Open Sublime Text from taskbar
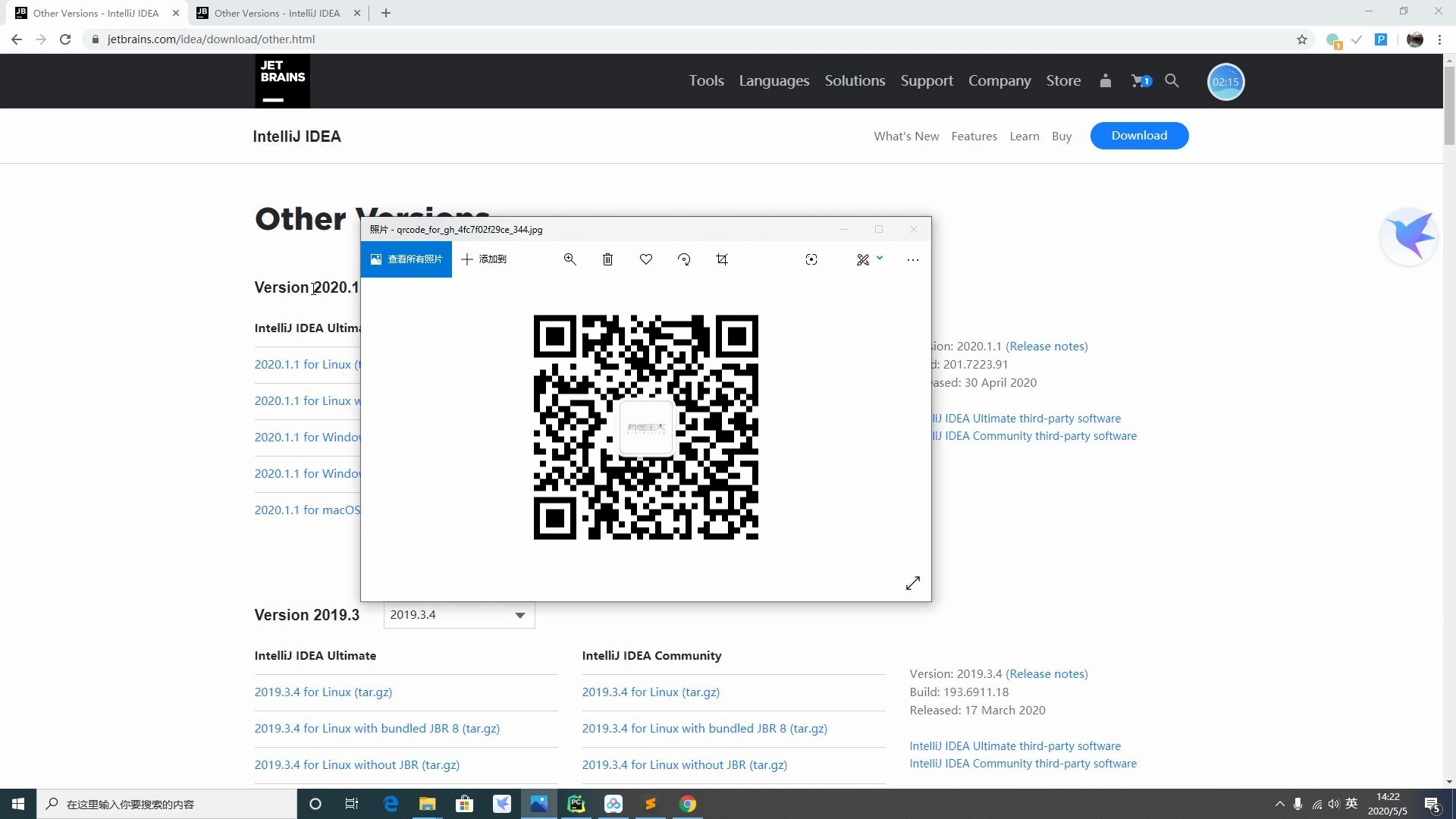 651,804
